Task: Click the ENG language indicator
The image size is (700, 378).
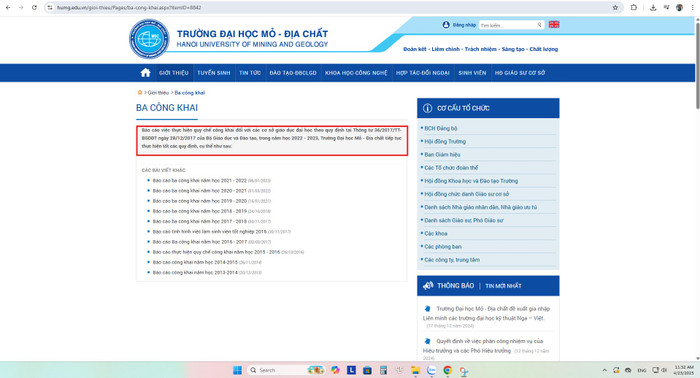Action: point(642,370)
